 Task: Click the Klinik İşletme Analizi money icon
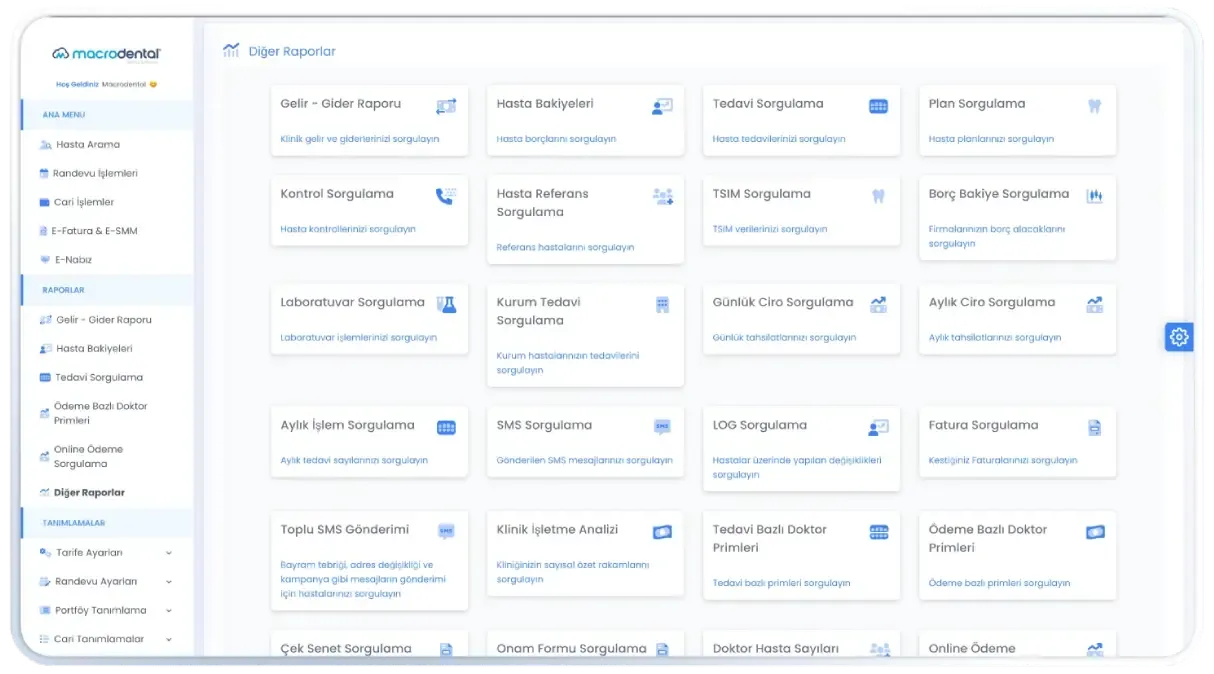coord(662,531)
